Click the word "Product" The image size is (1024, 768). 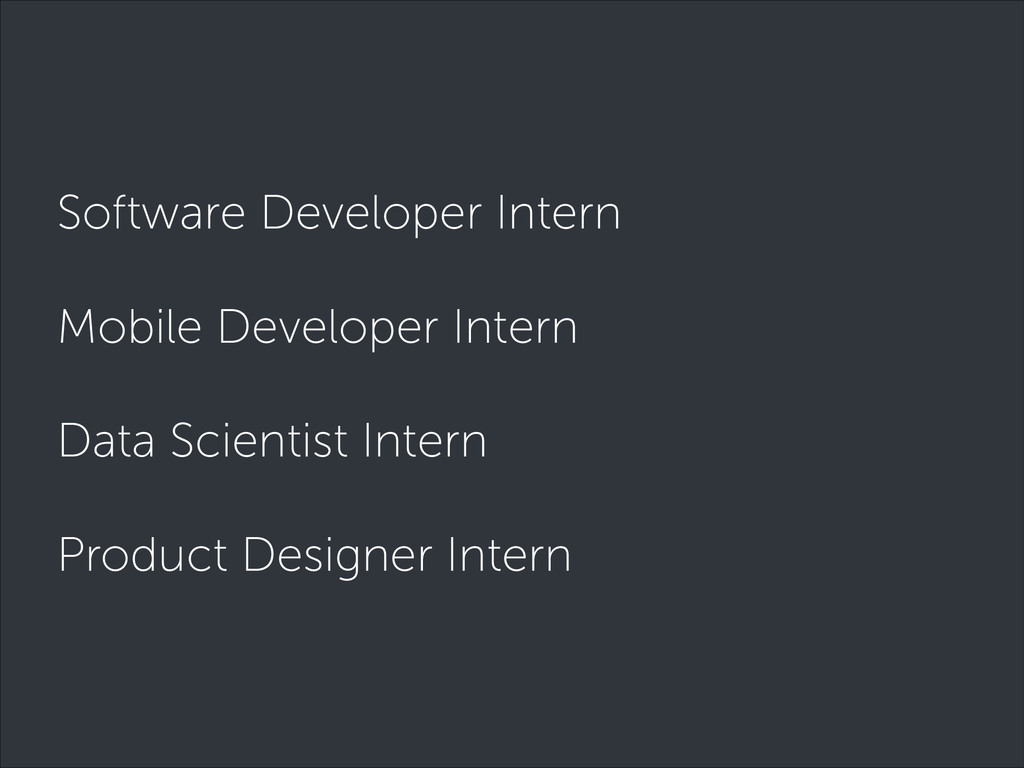143,554
